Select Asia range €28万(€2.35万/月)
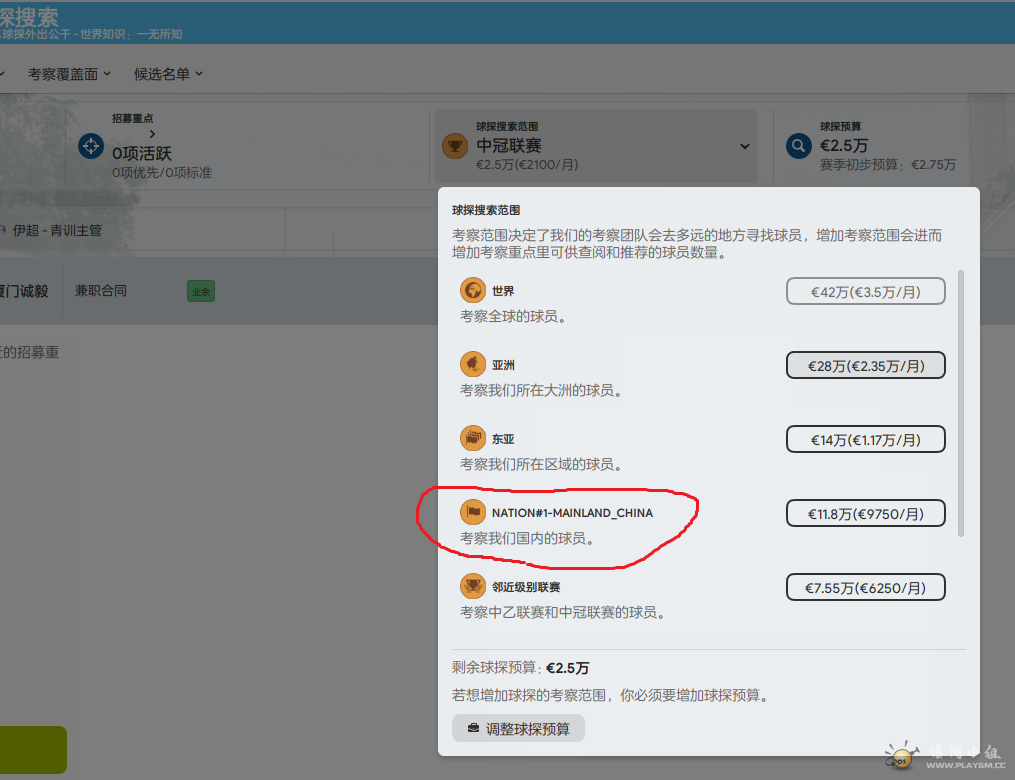 pos(865,365)
